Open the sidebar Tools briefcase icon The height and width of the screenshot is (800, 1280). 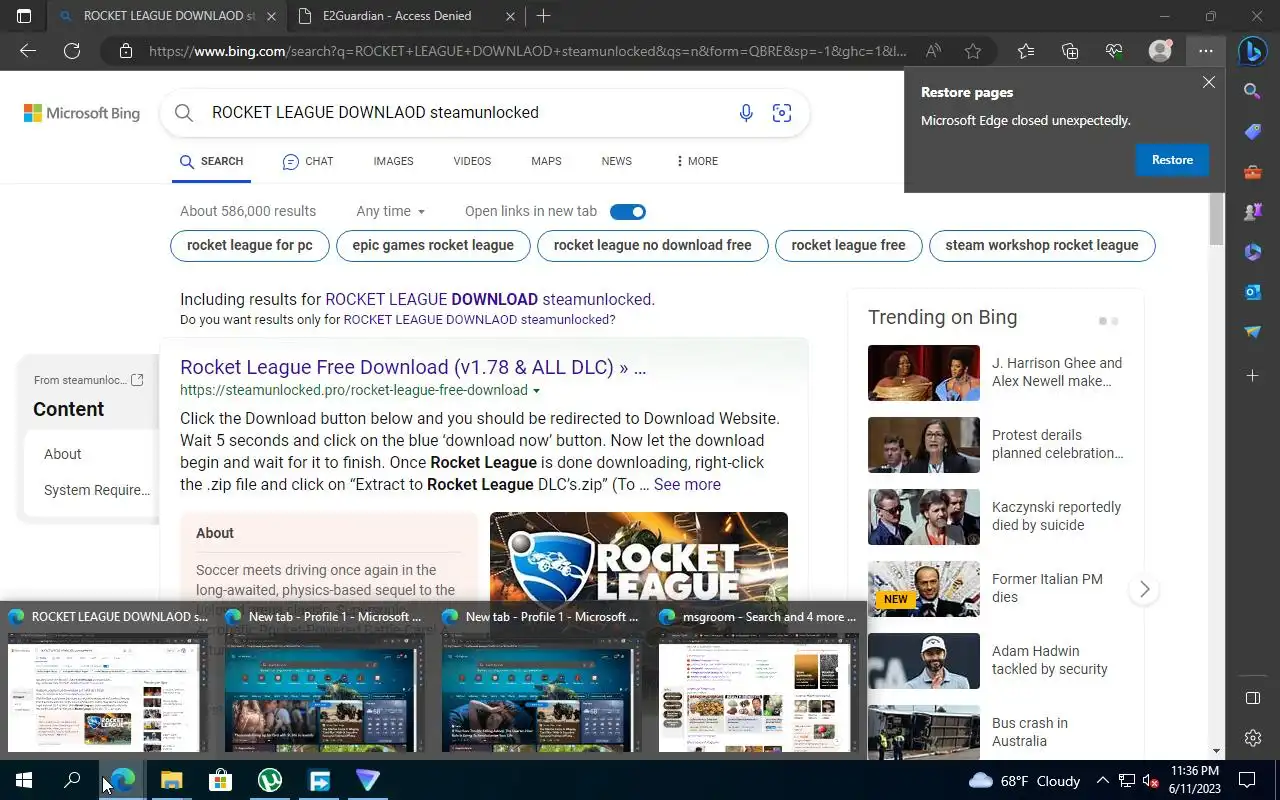(x=1253, y=172)
